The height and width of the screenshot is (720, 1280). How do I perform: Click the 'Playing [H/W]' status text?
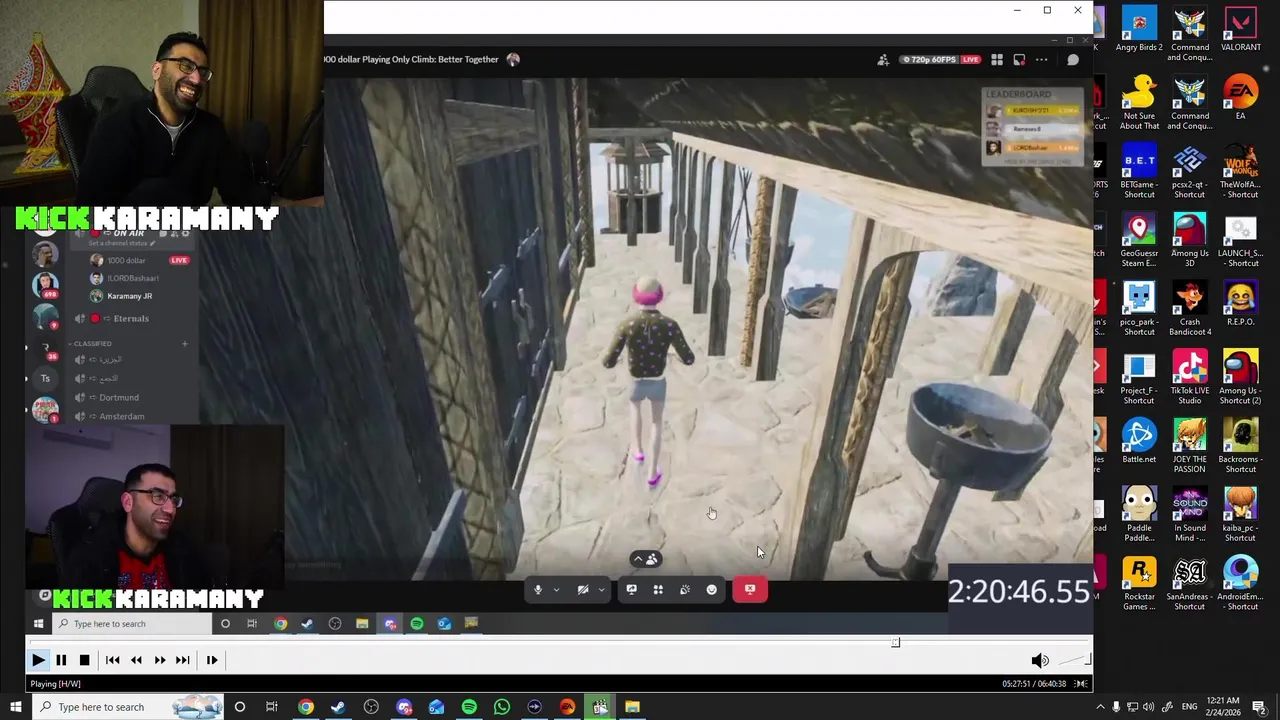click(55, 684)
